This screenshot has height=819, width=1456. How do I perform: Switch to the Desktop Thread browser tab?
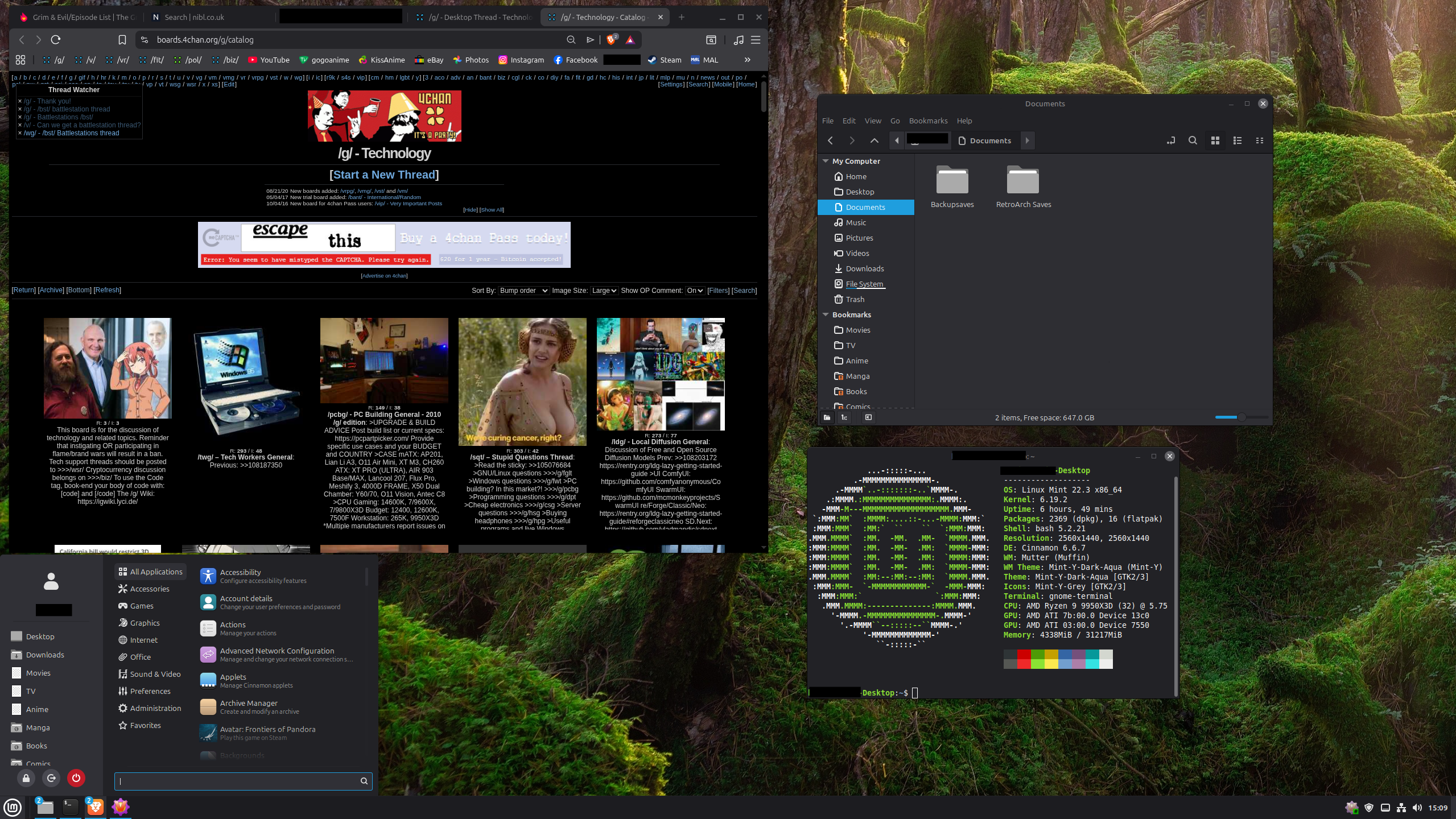pyautogui.click(x=475, y=17)
